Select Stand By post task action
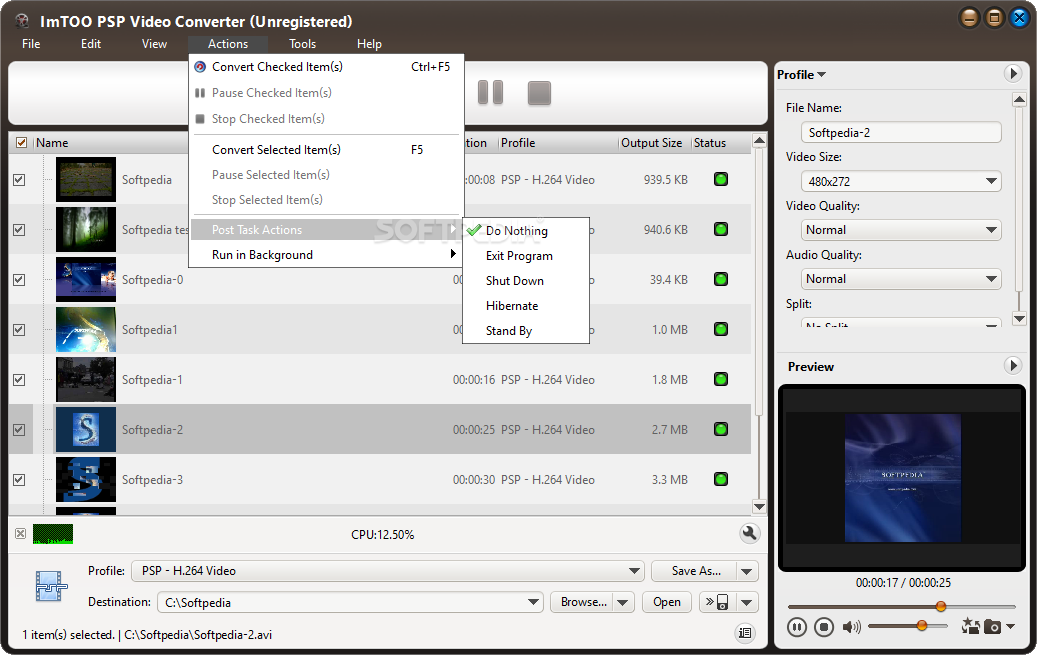This screenshot has width=1037, height=655. tap(526, 331)
